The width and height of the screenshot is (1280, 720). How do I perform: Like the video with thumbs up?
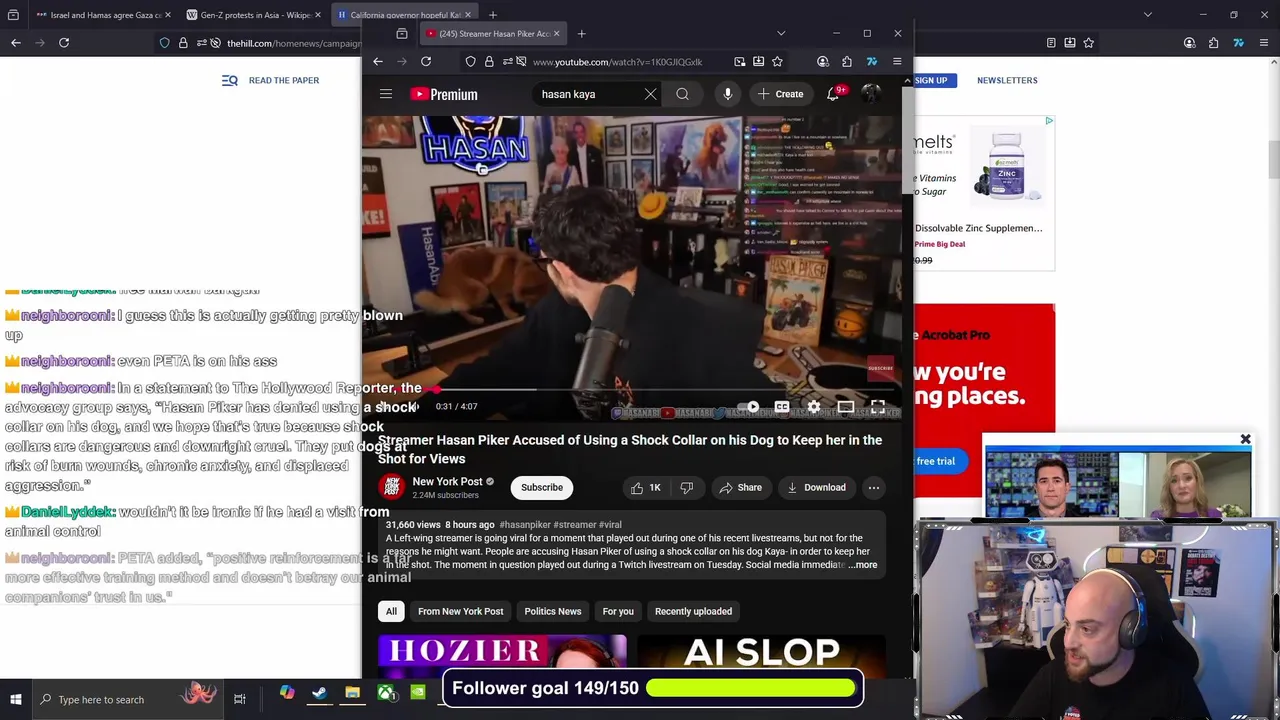[645, 488]
